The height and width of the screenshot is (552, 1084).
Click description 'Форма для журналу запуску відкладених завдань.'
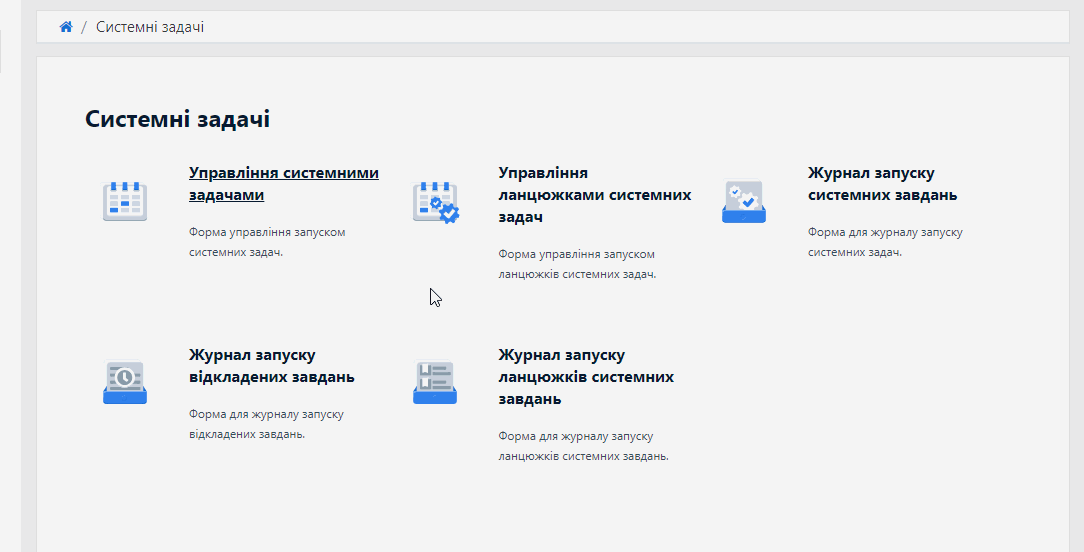pyautogui.click(x=266, y=424)
